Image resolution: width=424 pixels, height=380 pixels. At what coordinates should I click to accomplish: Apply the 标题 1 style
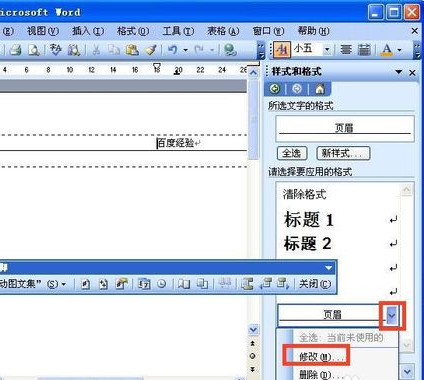[338, 220]
